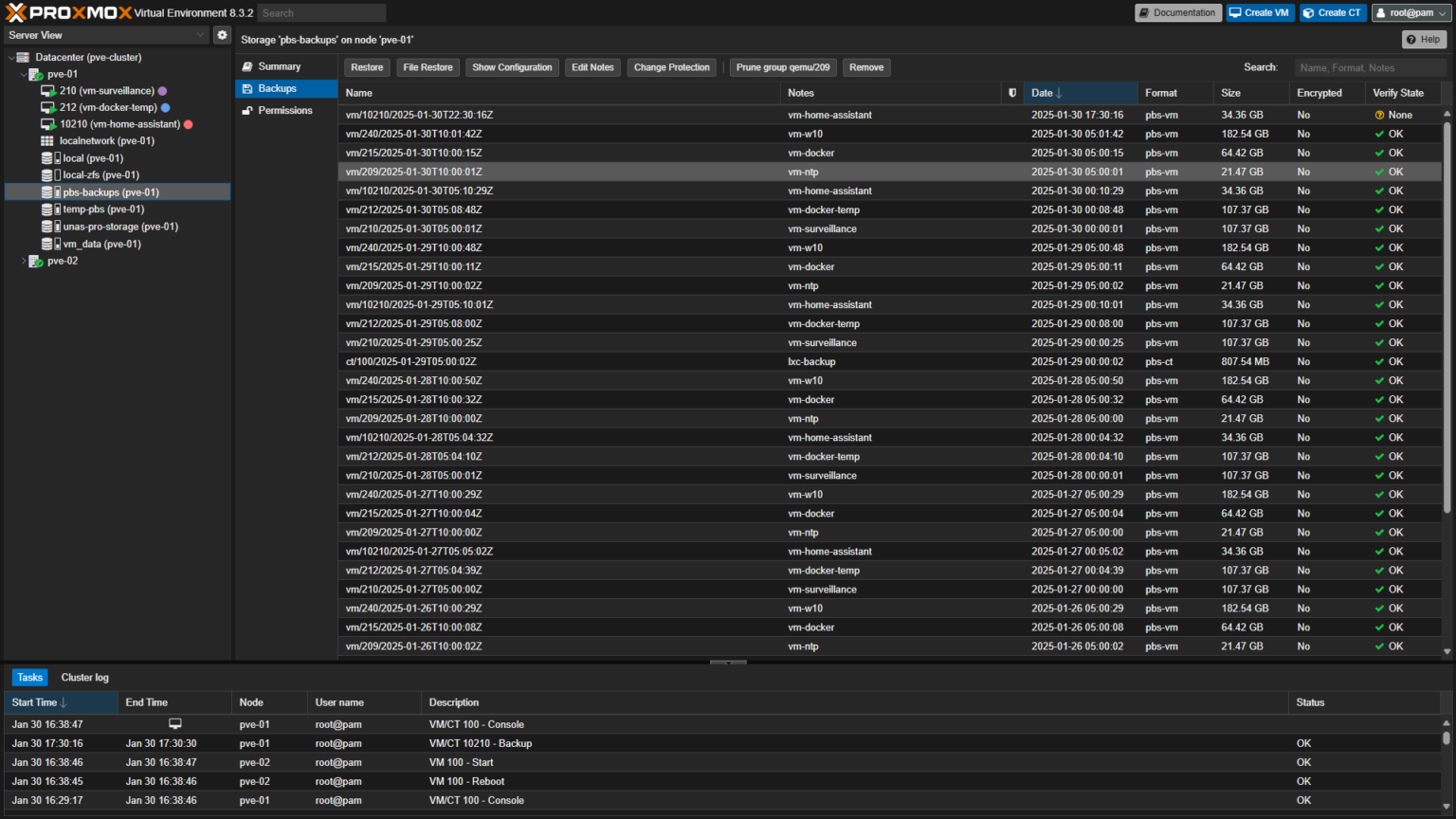This screenshot has width=1456, height=819.
Task: Open the Server View settings gear
Action: 222,35
